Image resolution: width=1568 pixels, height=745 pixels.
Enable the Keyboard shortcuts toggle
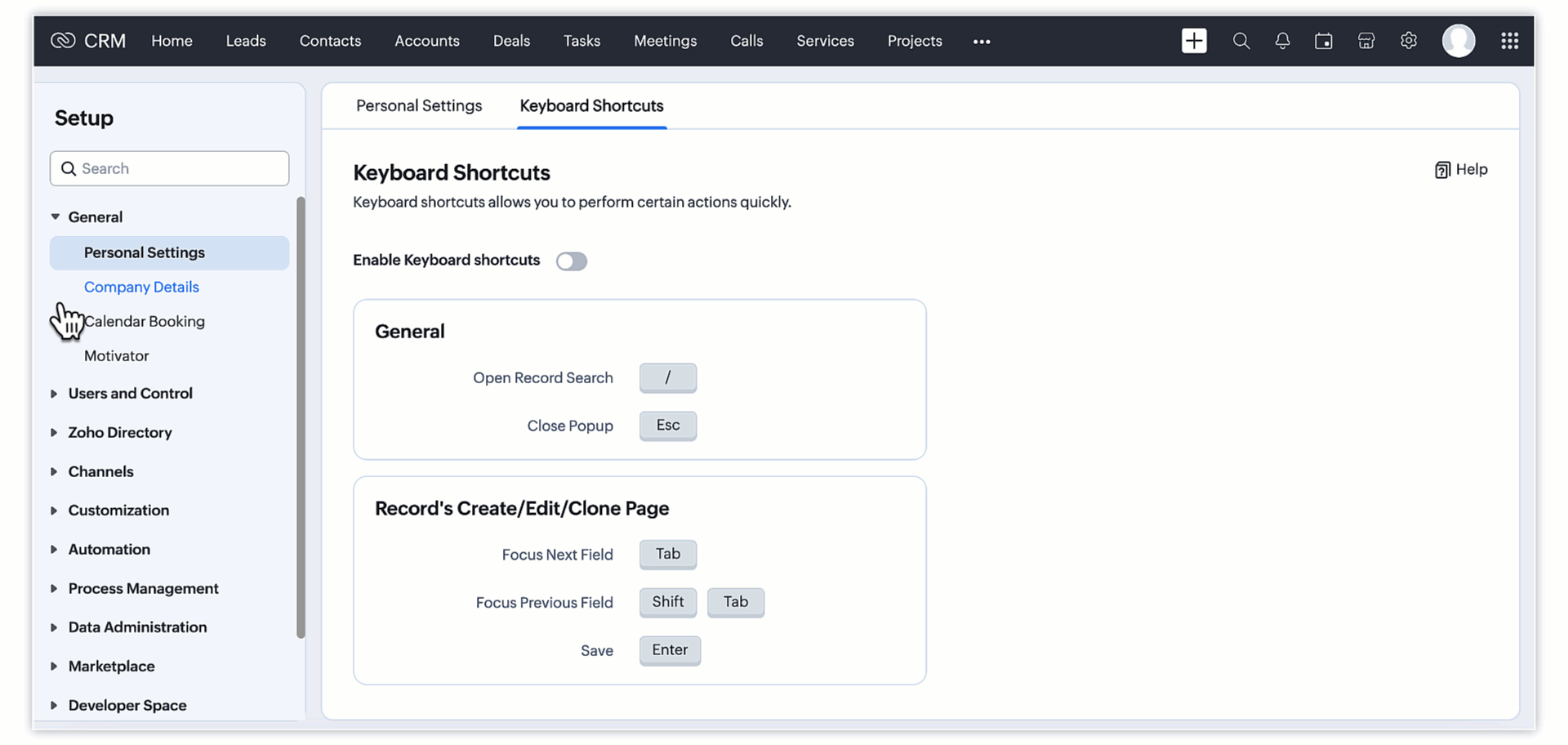(x=571, y=261)
